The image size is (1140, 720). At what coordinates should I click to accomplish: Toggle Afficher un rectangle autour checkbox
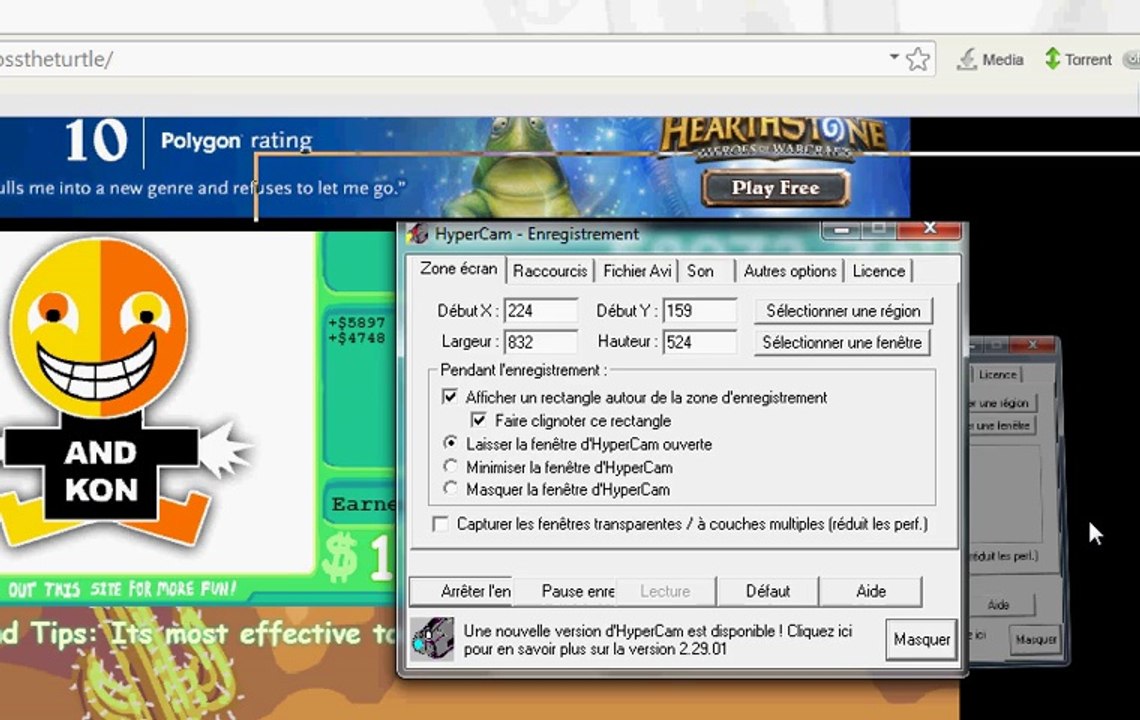click(450, 396)
